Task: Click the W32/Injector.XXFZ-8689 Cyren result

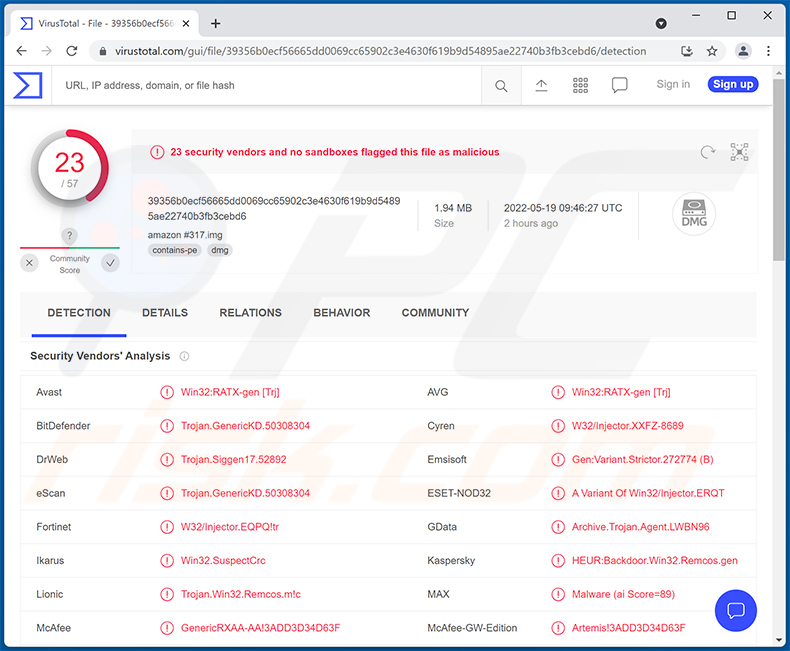Action: pos(628,426)
